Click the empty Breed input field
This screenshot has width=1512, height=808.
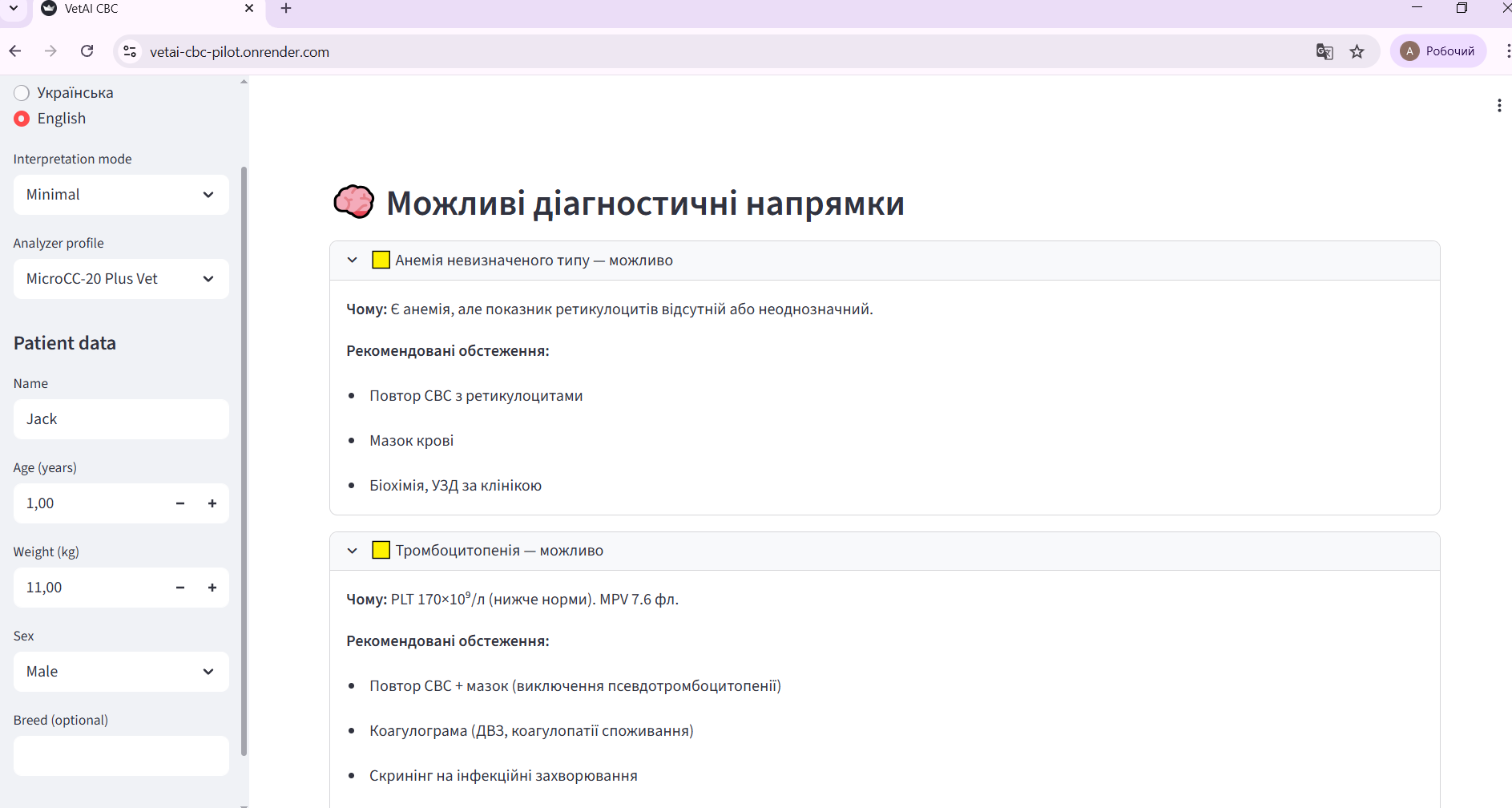[121, 756]
